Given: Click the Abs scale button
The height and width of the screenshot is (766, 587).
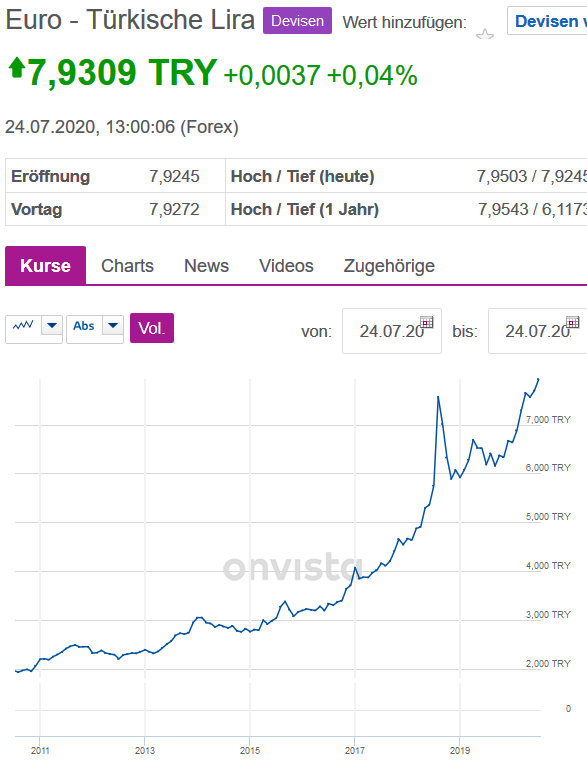Looking at the screenshot, I should pyautogui.click(x=84, y=326).
